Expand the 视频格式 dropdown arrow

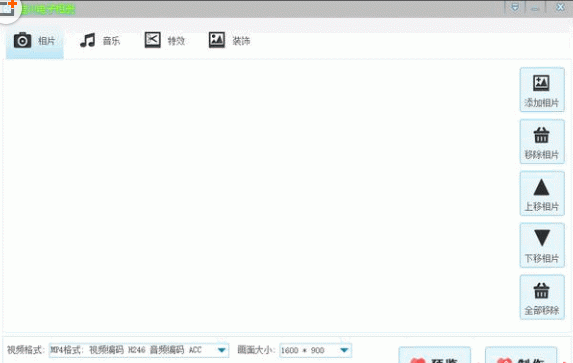[221, 350]
